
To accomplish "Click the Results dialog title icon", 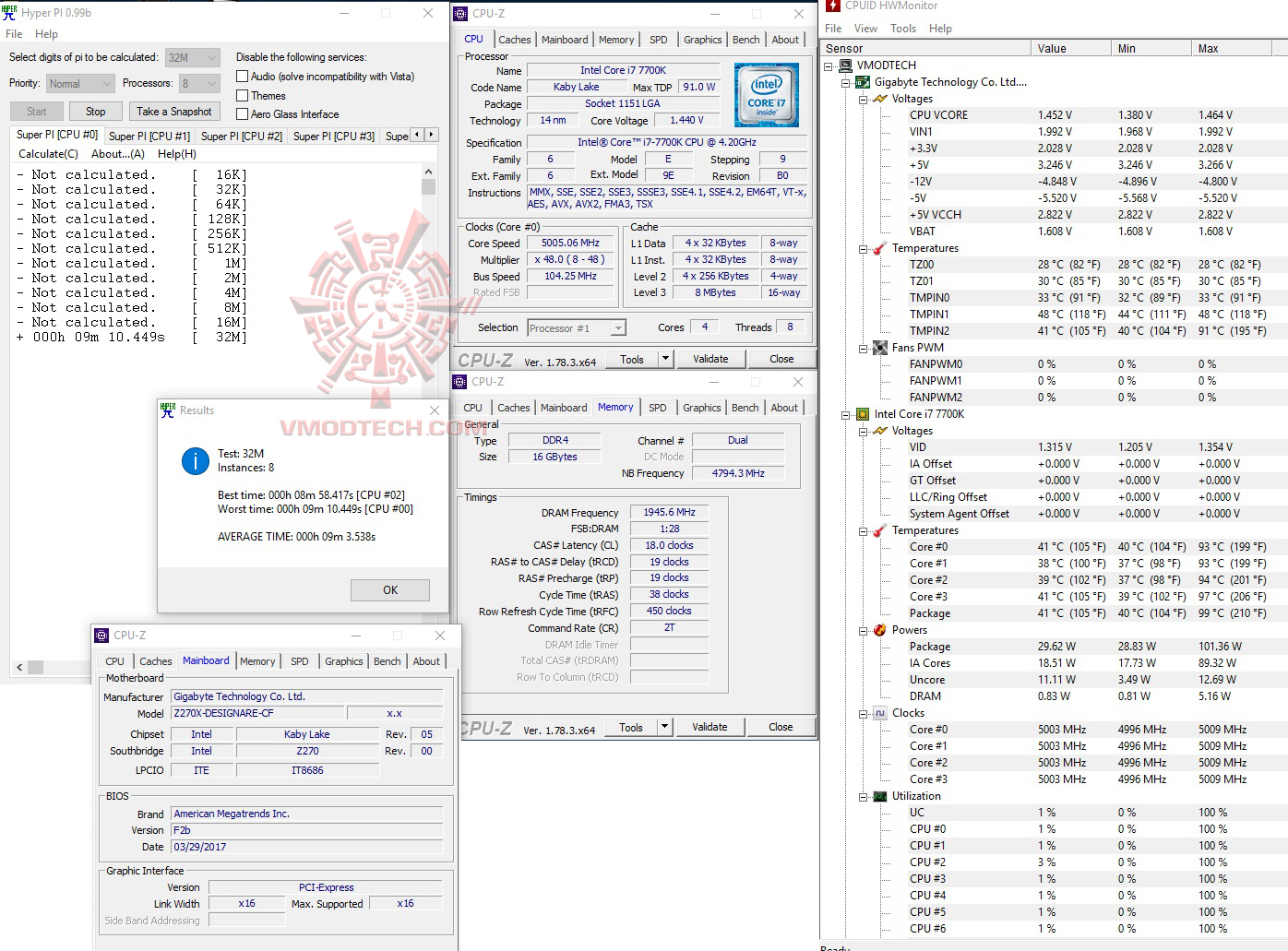I will tap(168, 410).
